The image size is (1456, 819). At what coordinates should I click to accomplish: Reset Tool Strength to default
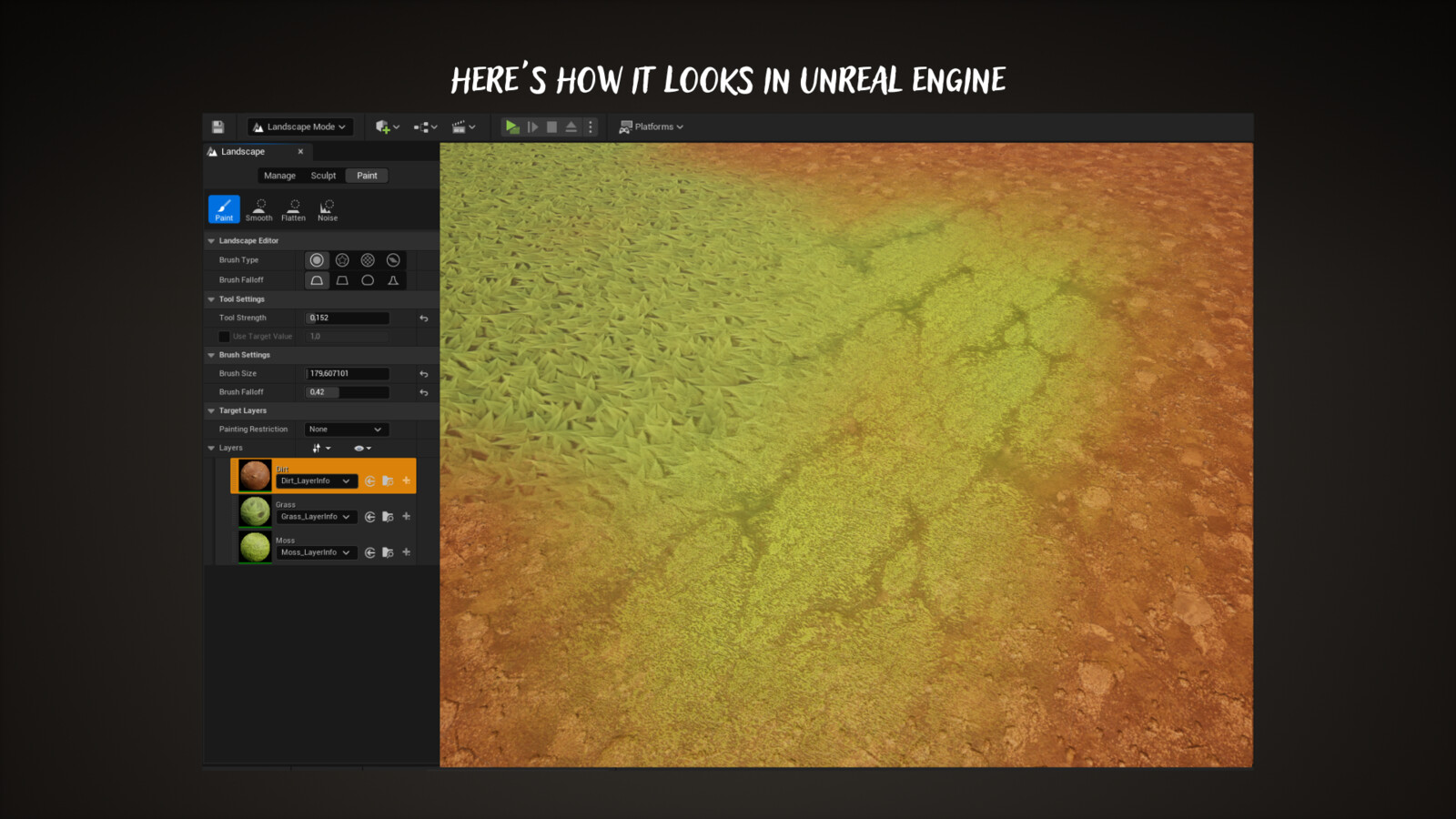[424, 318]
